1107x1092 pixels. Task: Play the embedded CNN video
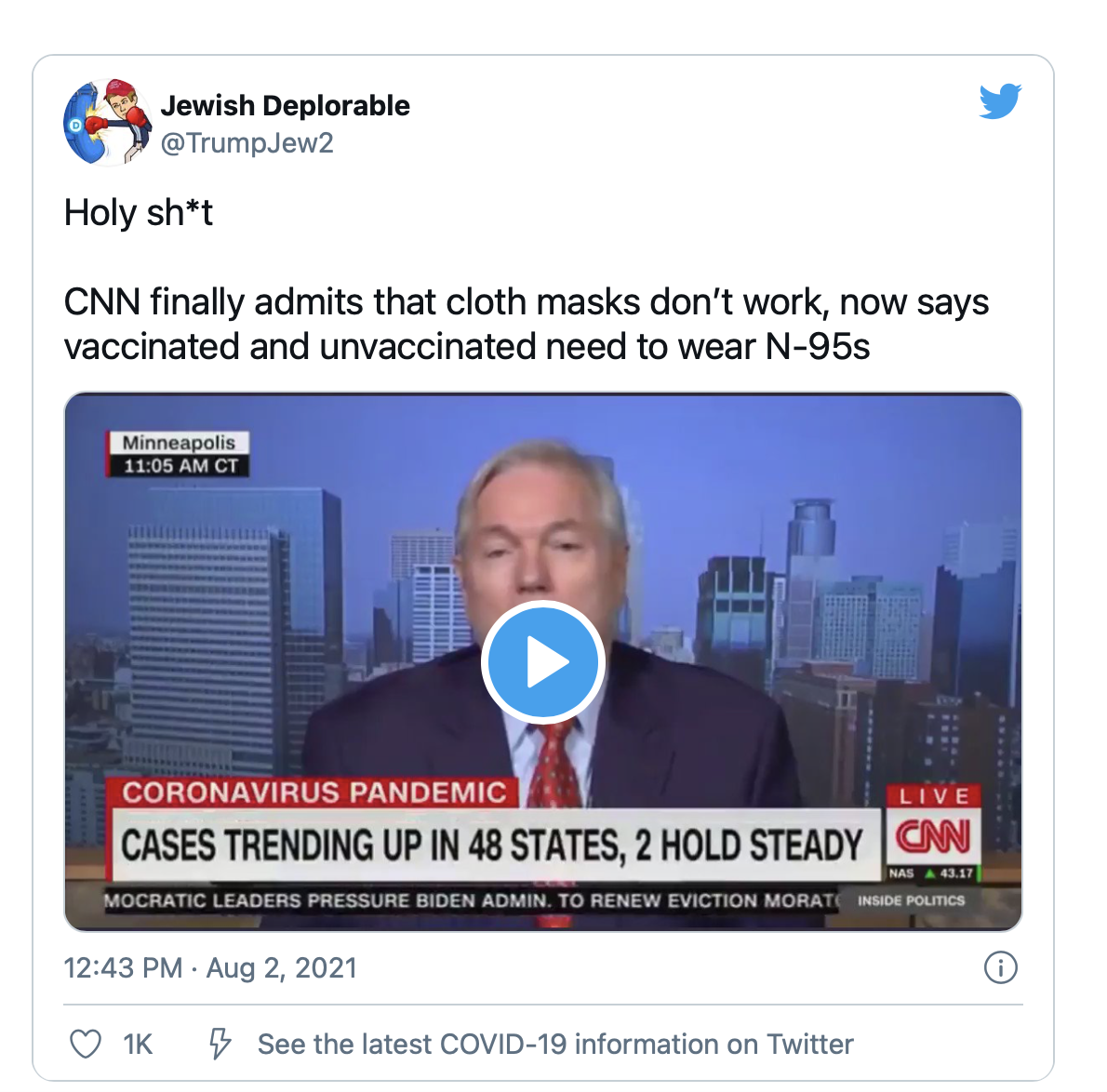pos(542,662)
